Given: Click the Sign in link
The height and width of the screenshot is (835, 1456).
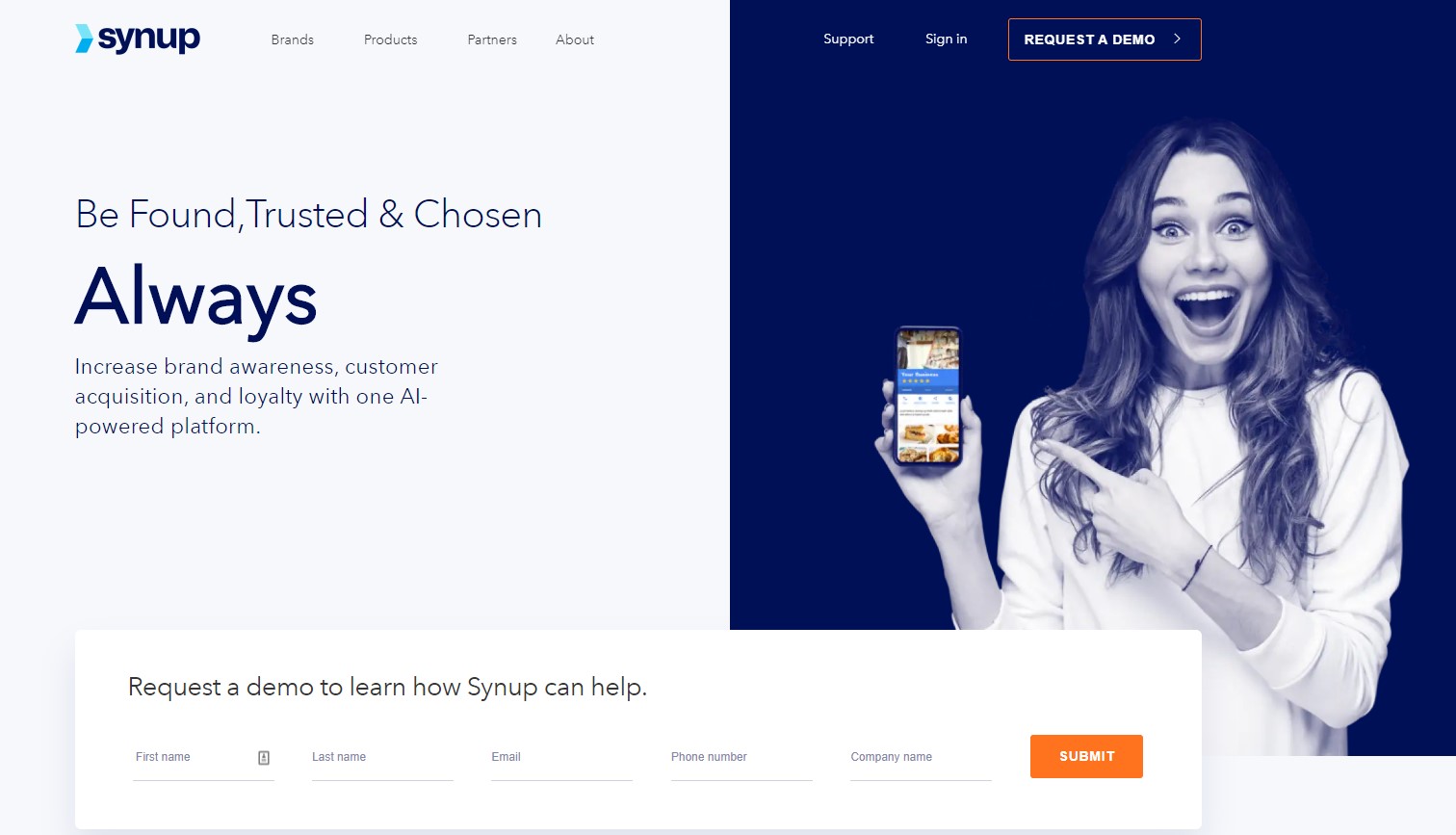Looking at the screenshot, I should tap(946, 39).
